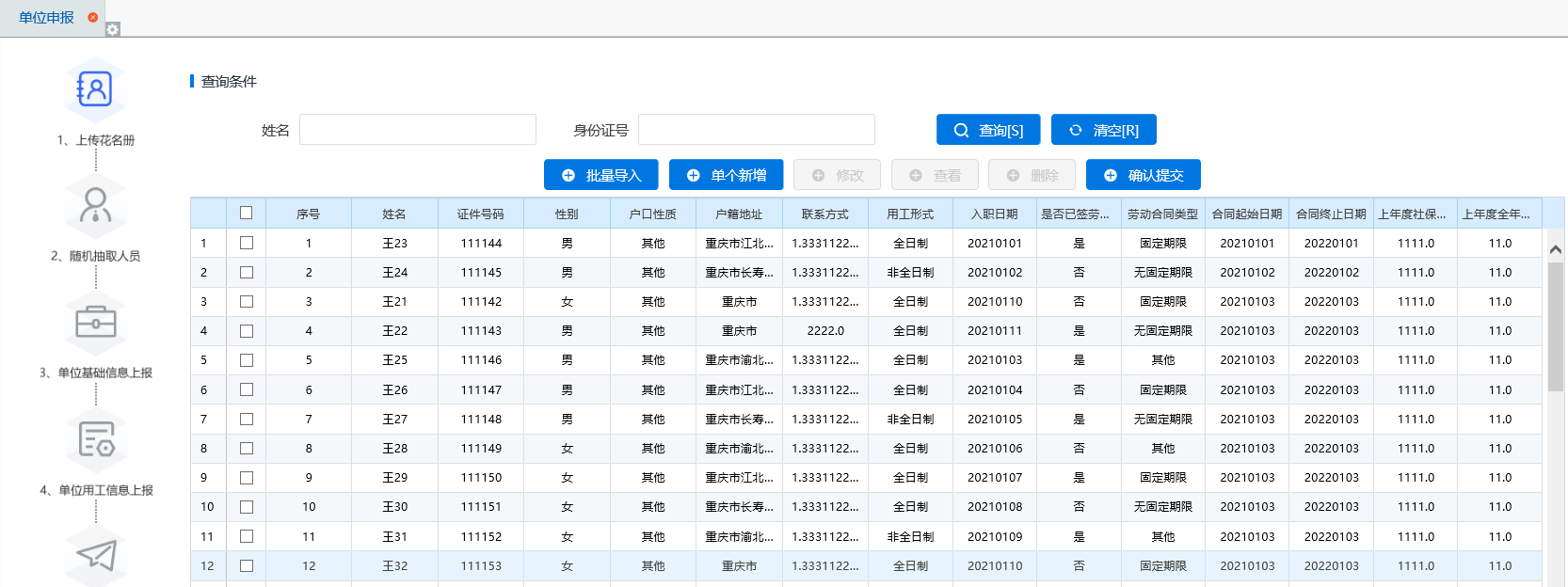The height and width of the screenshot is (587, 1568).
Task: Check the box for row 王30
Action: [247, 506]
